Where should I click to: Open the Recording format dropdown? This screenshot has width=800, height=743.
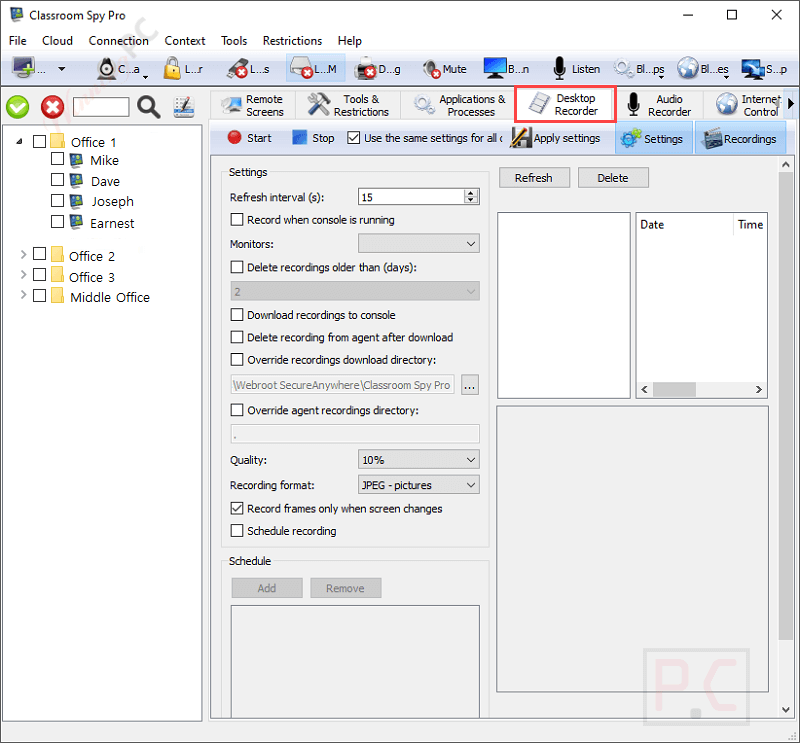click(x=418, y=485)
